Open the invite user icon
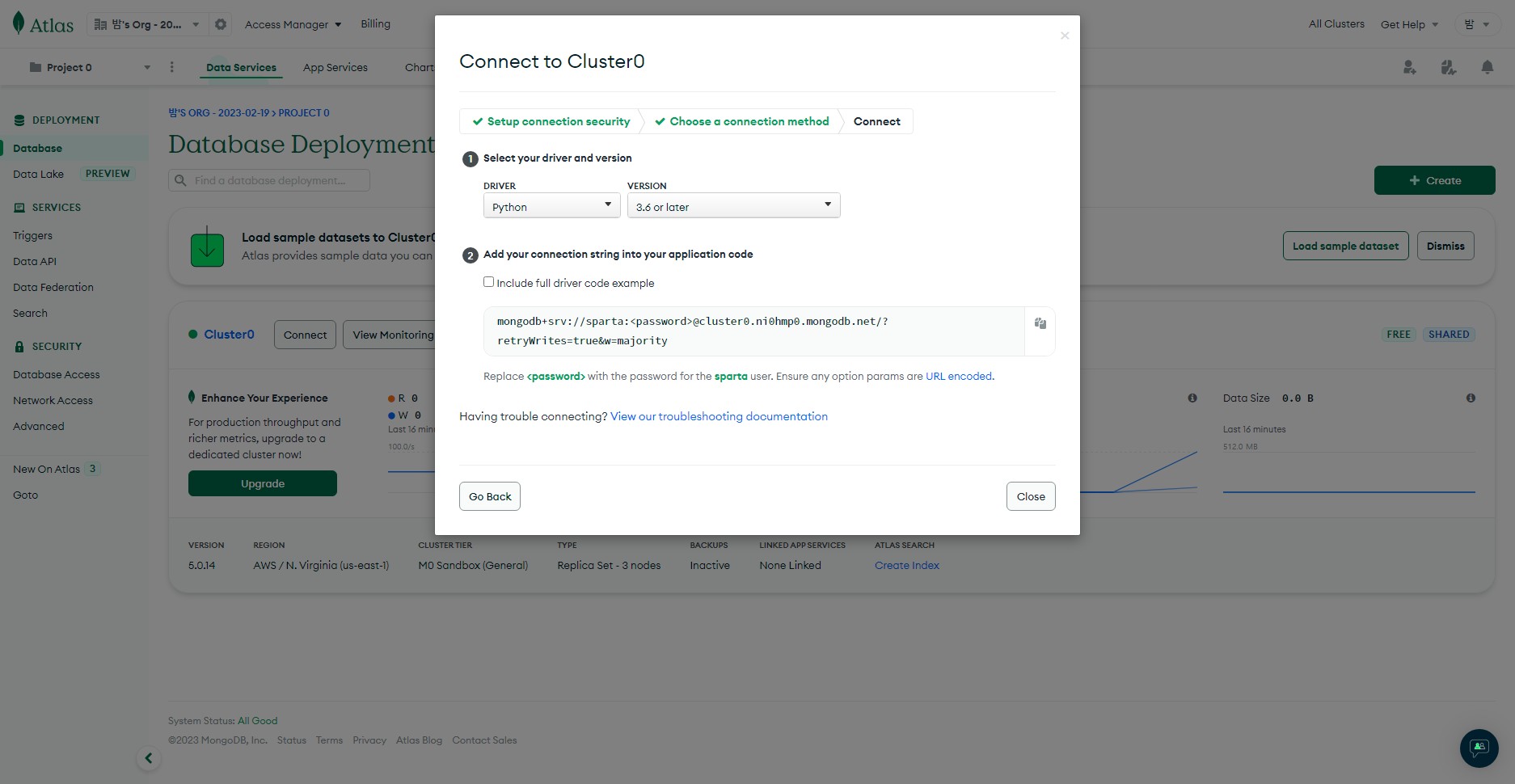The width and height of the screenshot is (1515, 784). coord(1410,67)
